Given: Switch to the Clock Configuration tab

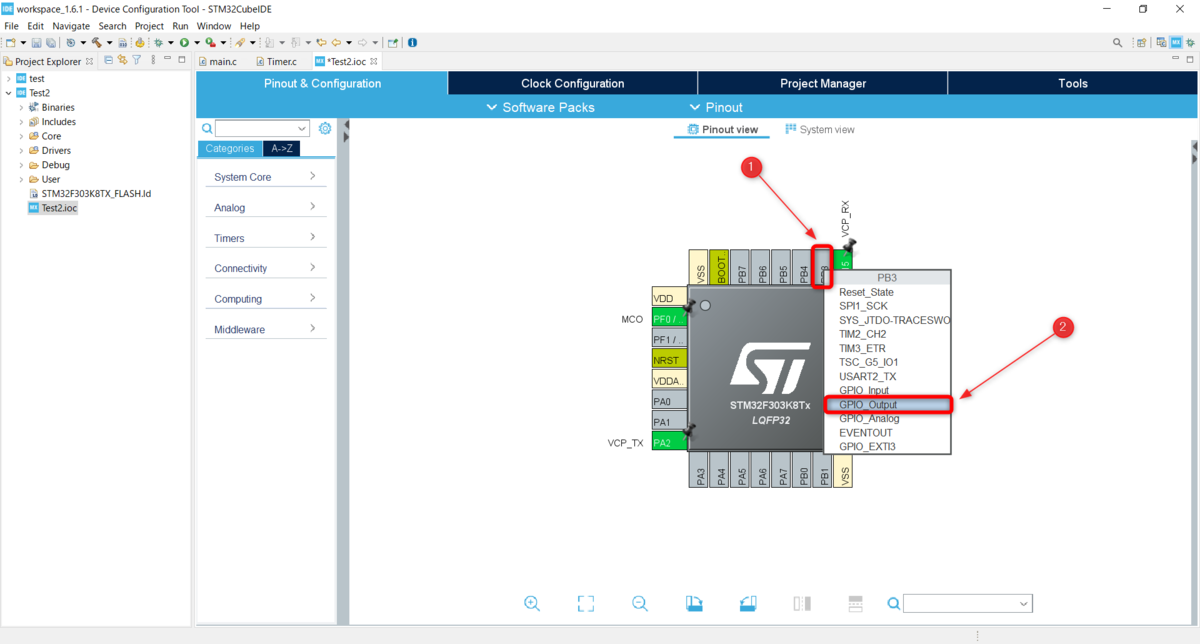Looking at the screenshot, I should [x=573, y=84].
